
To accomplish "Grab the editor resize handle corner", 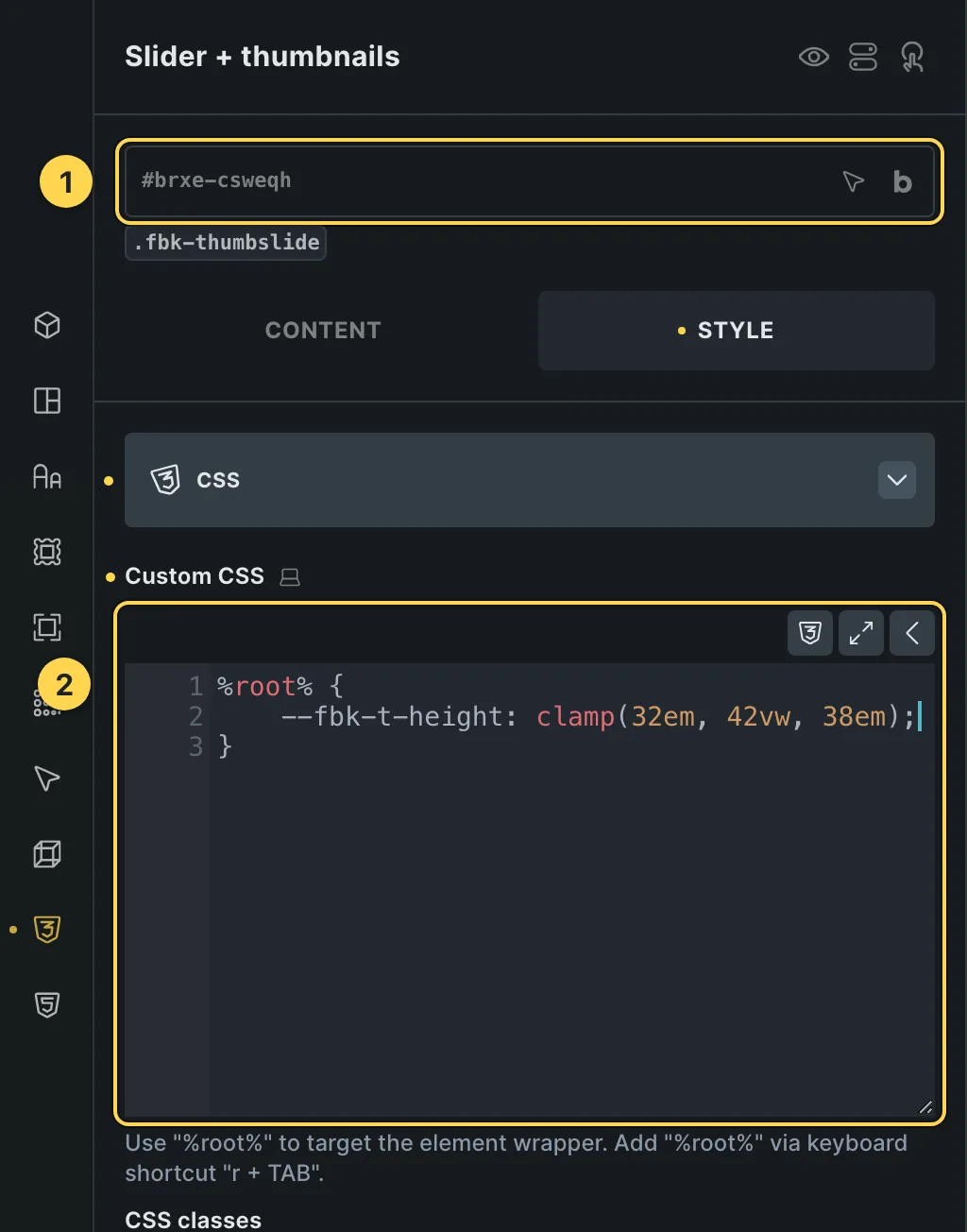I will [x=925, y=1108].
